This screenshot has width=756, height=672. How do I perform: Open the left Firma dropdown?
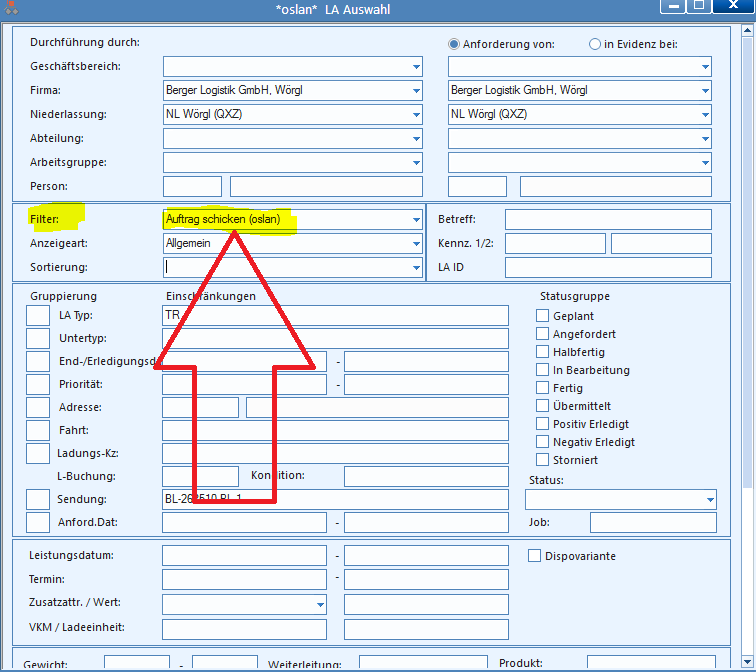tap(416, 91)
